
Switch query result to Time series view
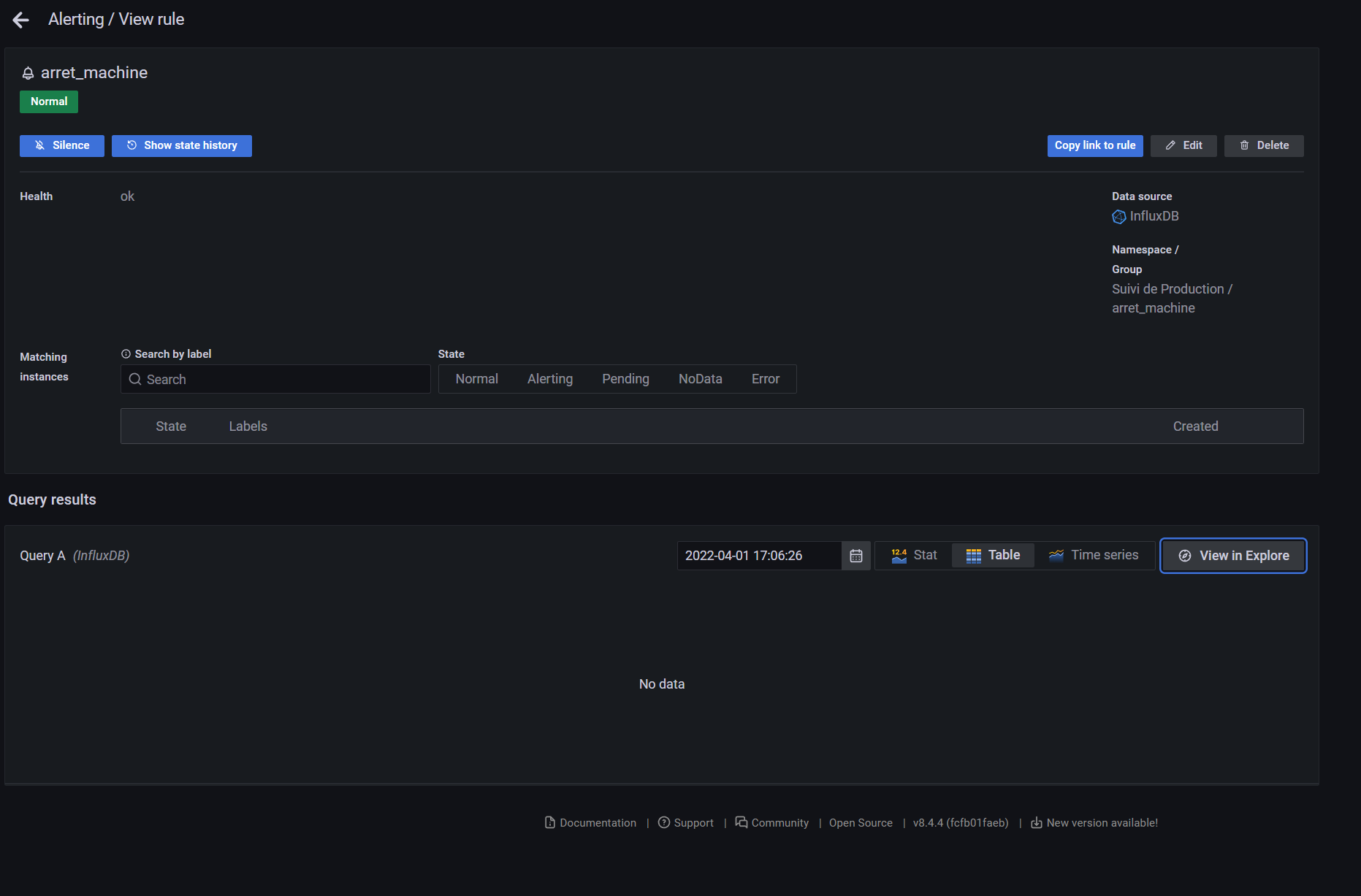(1094, 556)
